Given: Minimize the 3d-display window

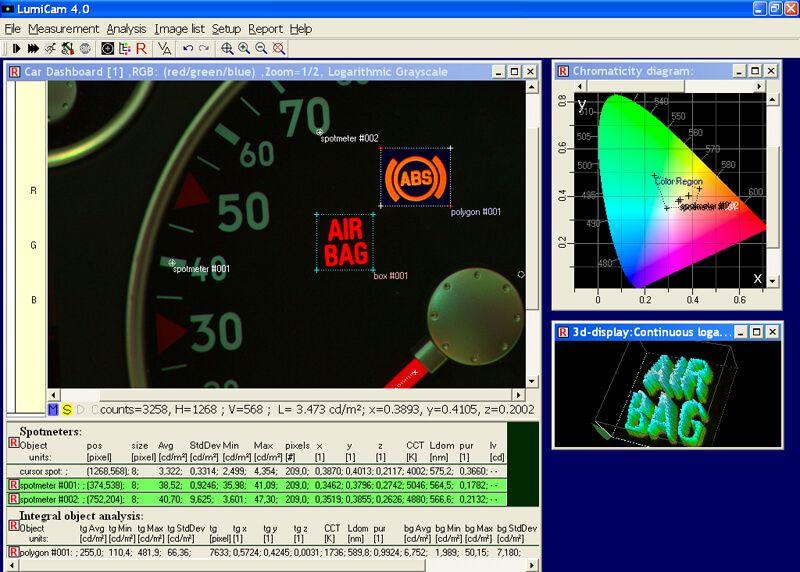Looking at the screenshot, I should tap(740, 332).
